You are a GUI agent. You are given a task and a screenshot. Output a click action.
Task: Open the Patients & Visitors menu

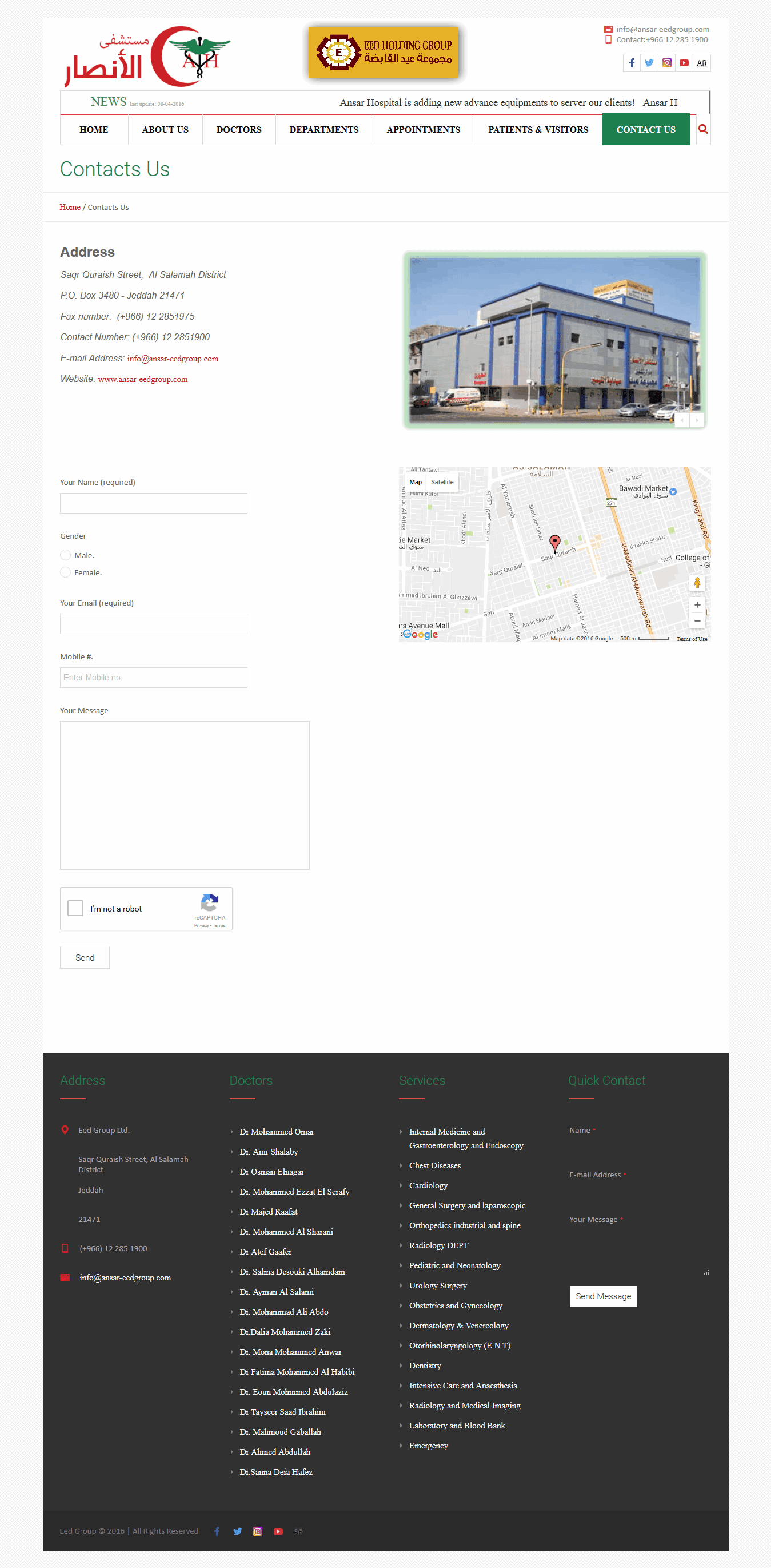538,130
